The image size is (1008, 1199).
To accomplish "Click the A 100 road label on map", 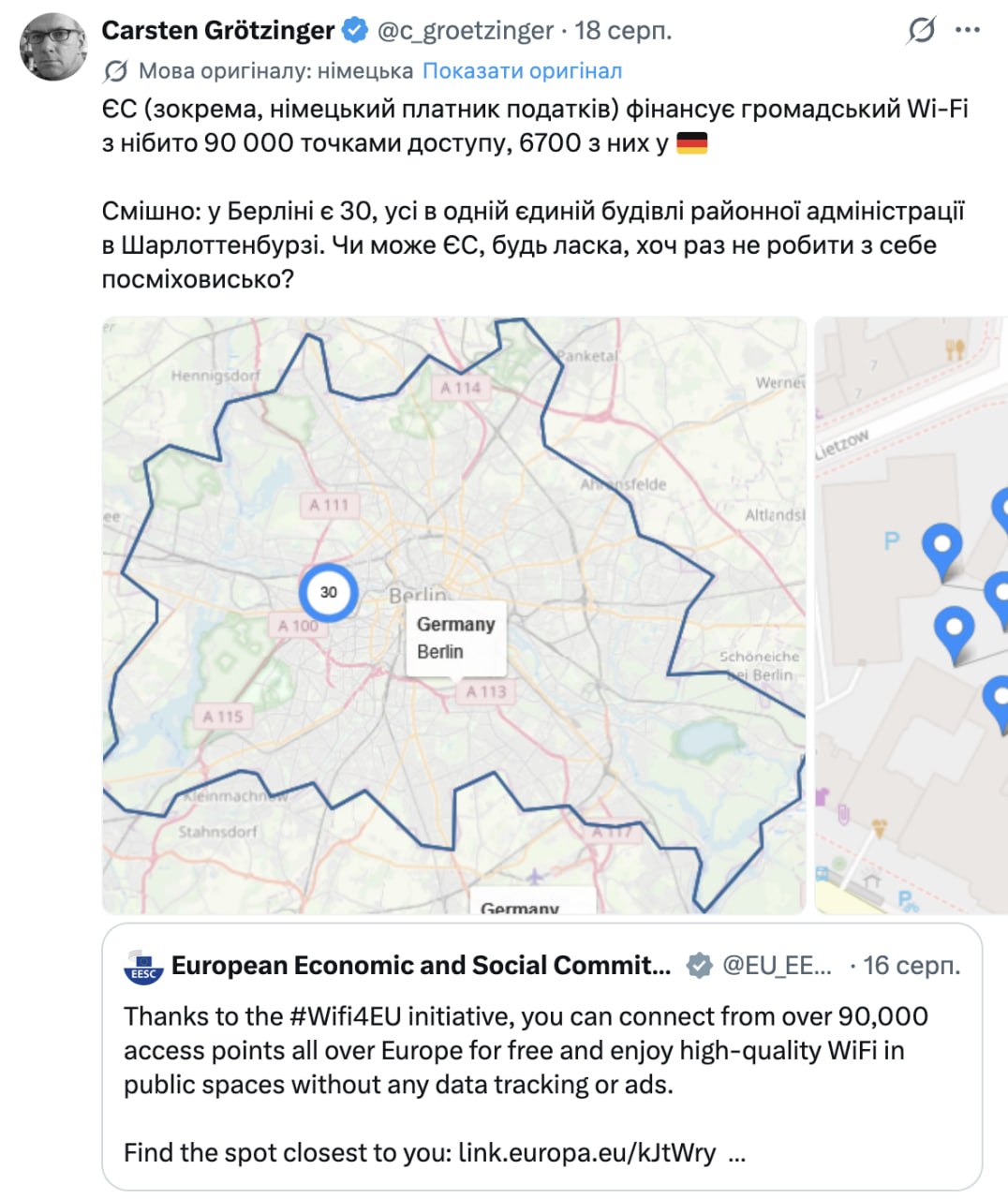I will pos(298,626).
